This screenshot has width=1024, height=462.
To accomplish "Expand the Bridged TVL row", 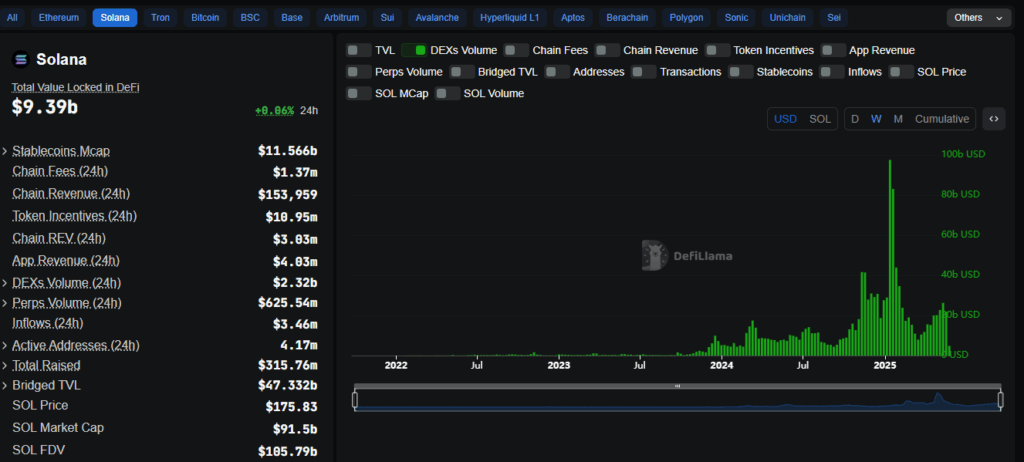I will pyautogui.click(x=5, y=386).
